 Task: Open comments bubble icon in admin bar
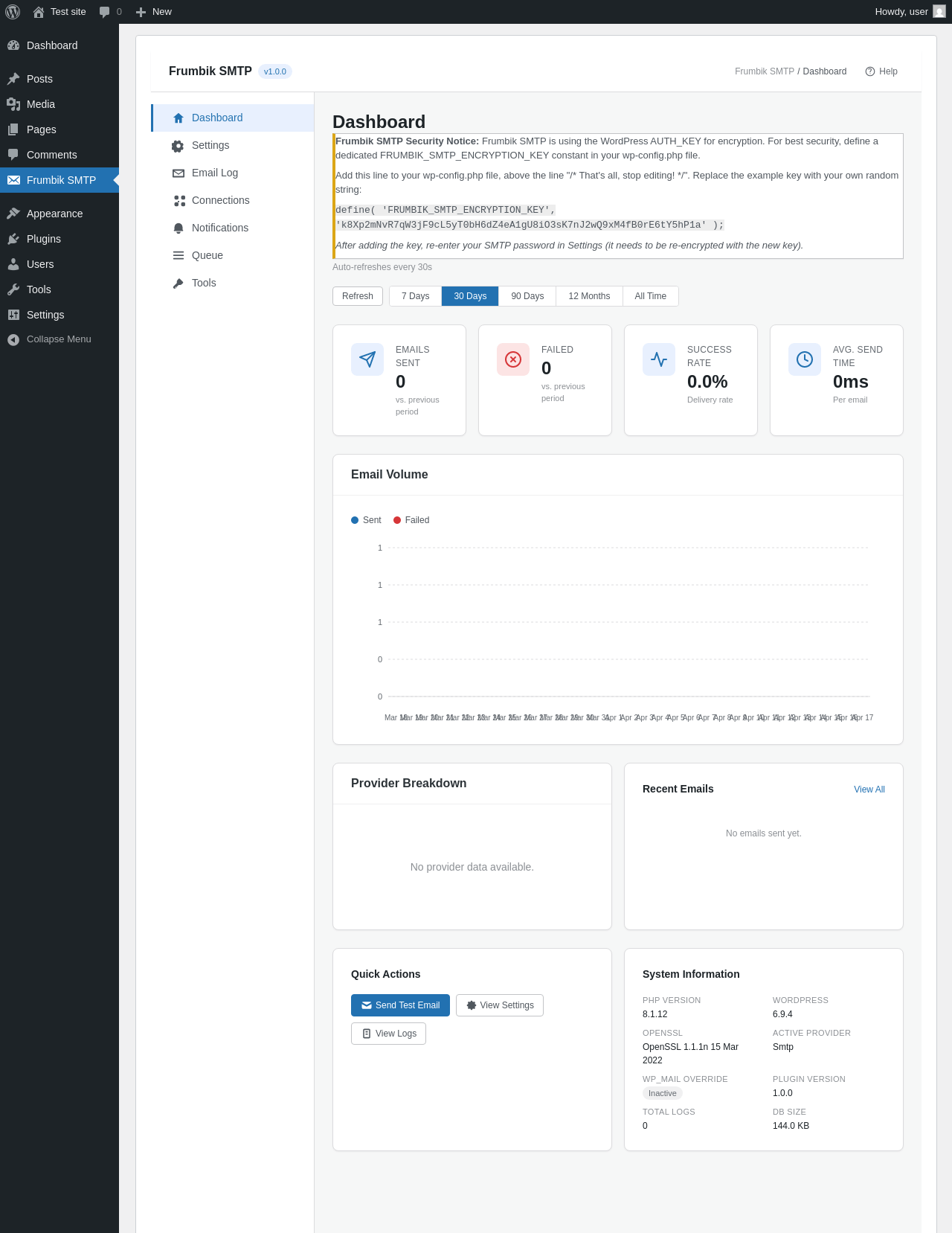coord(105,12)
